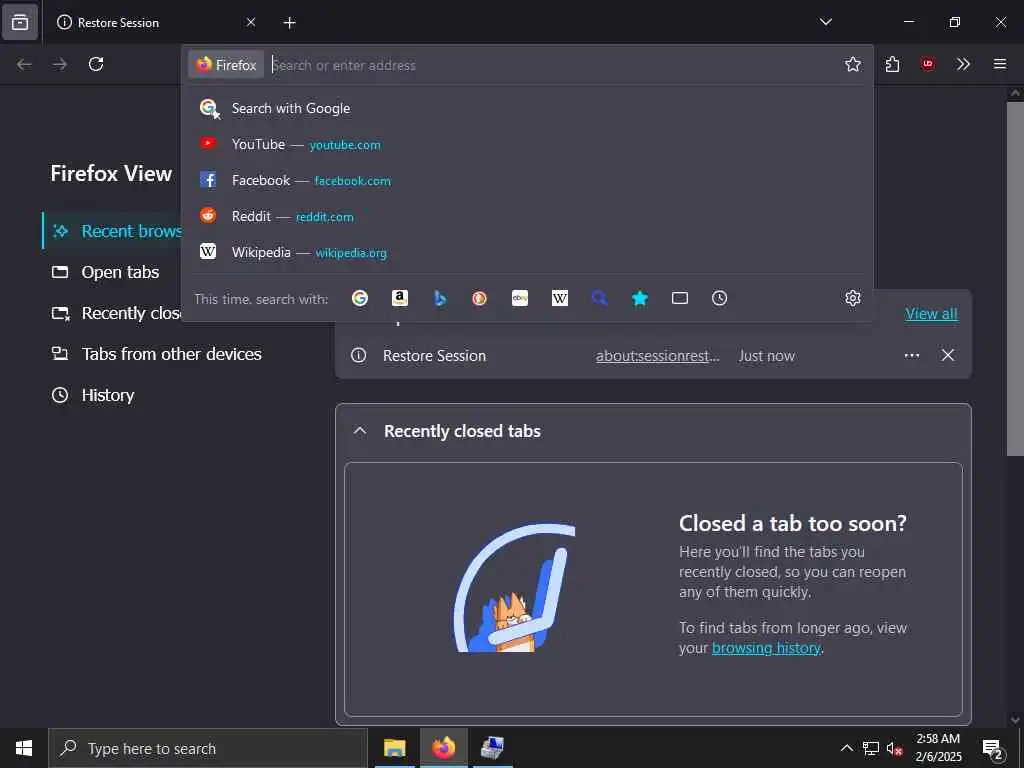Screen dimensions: 1024x768
Task: Open search settings gear in address dropdown
Action: 852,298
